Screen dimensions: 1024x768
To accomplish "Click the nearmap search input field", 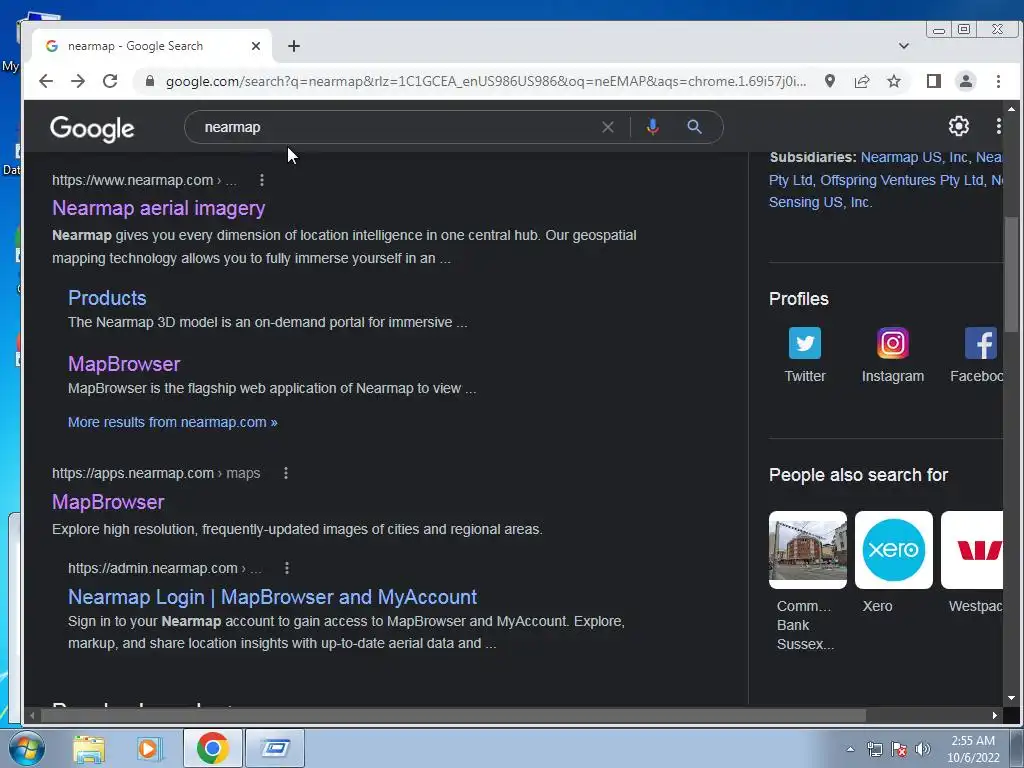I will [398, 127].
